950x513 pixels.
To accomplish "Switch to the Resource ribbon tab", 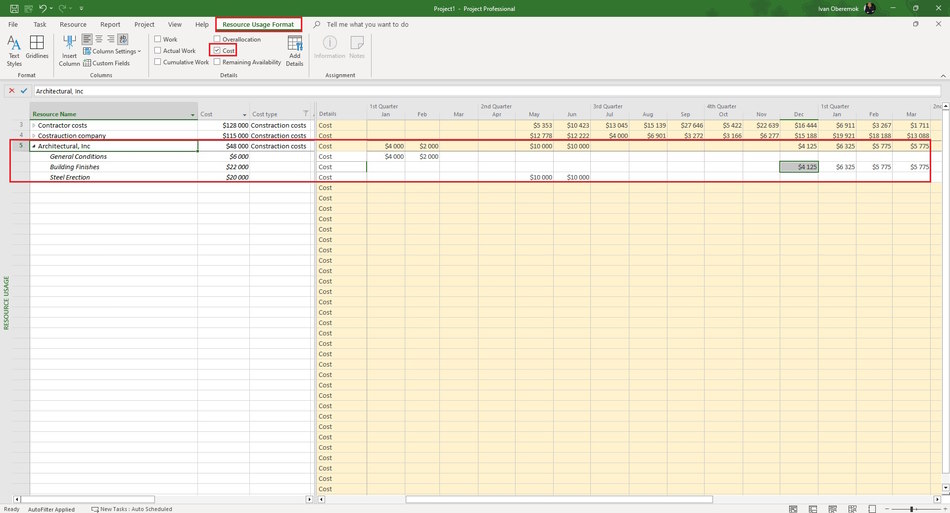I will [73, 24].
